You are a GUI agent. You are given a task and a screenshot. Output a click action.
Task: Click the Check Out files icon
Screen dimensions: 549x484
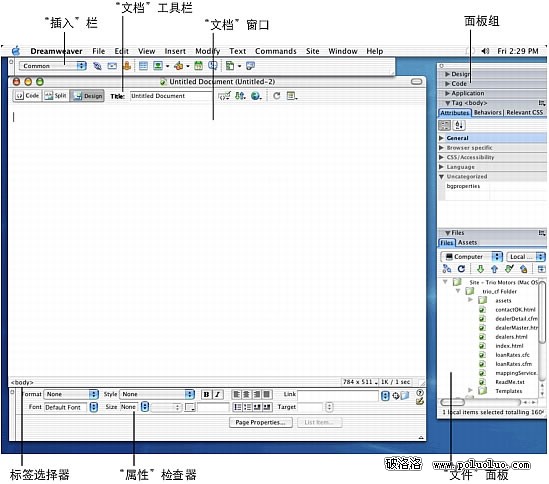[509, 269]
